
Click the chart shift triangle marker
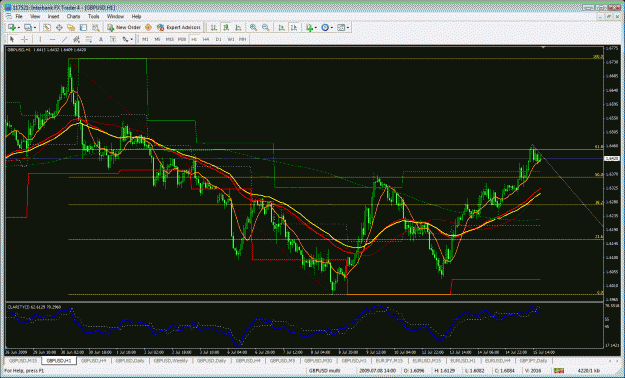pyautogui.click(x=543, y=48)
